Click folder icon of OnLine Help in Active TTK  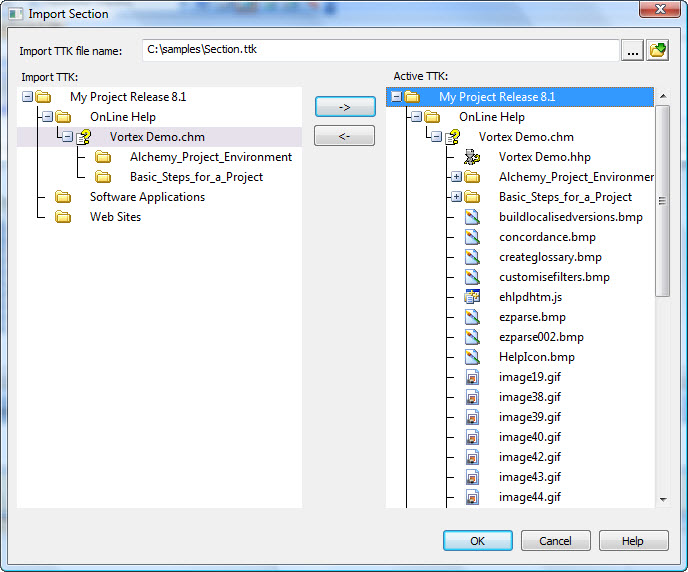[432, 117]
